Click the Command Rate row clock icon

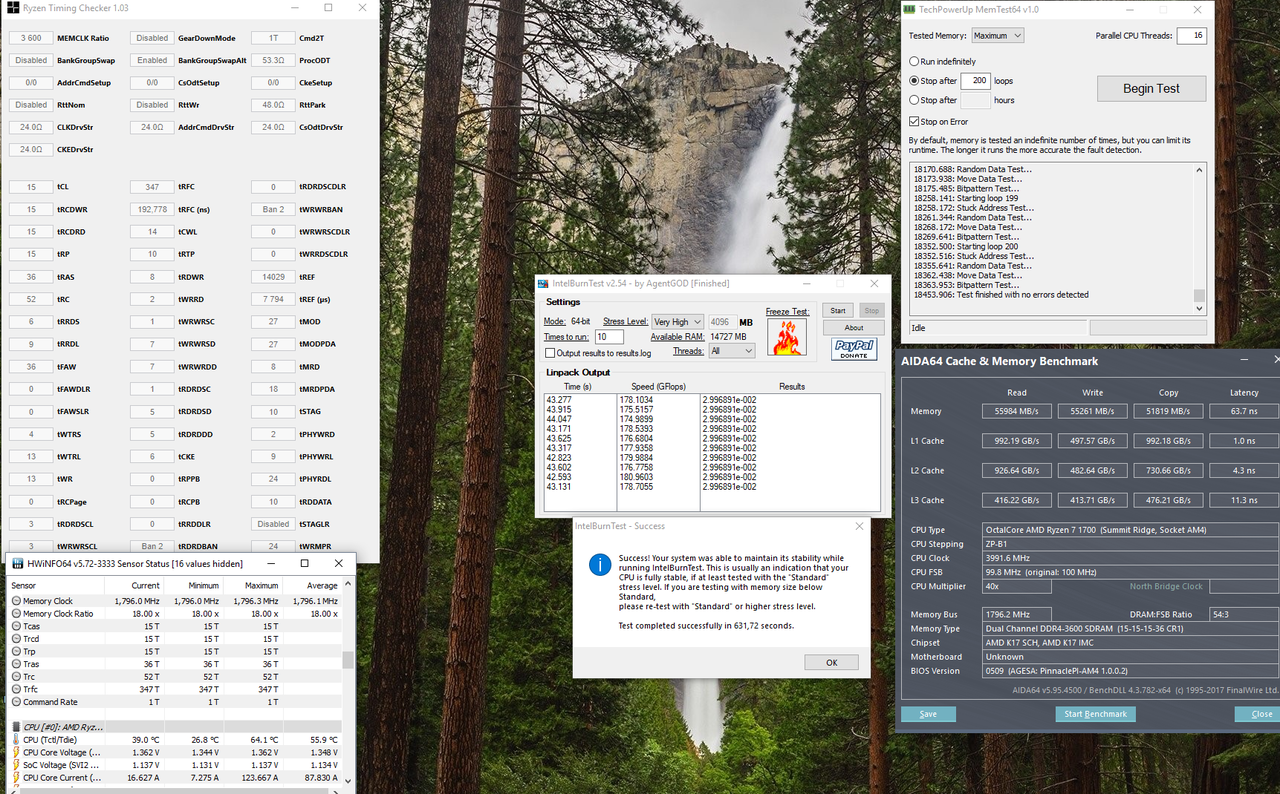pyautogui.click(x=16, y=702)
